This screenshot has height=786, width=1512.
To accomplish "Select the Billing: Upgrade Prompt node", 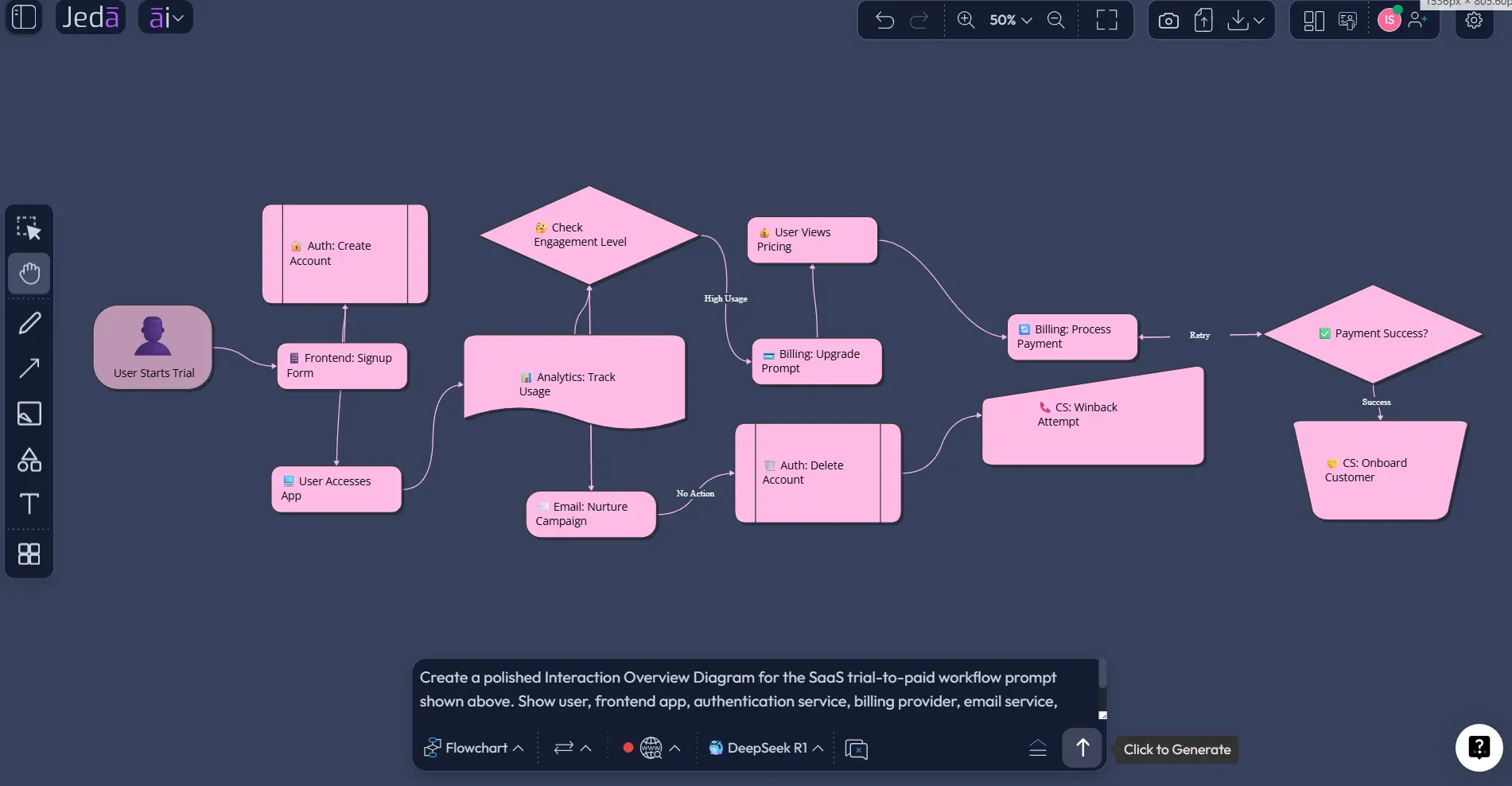I will (817, 361).
